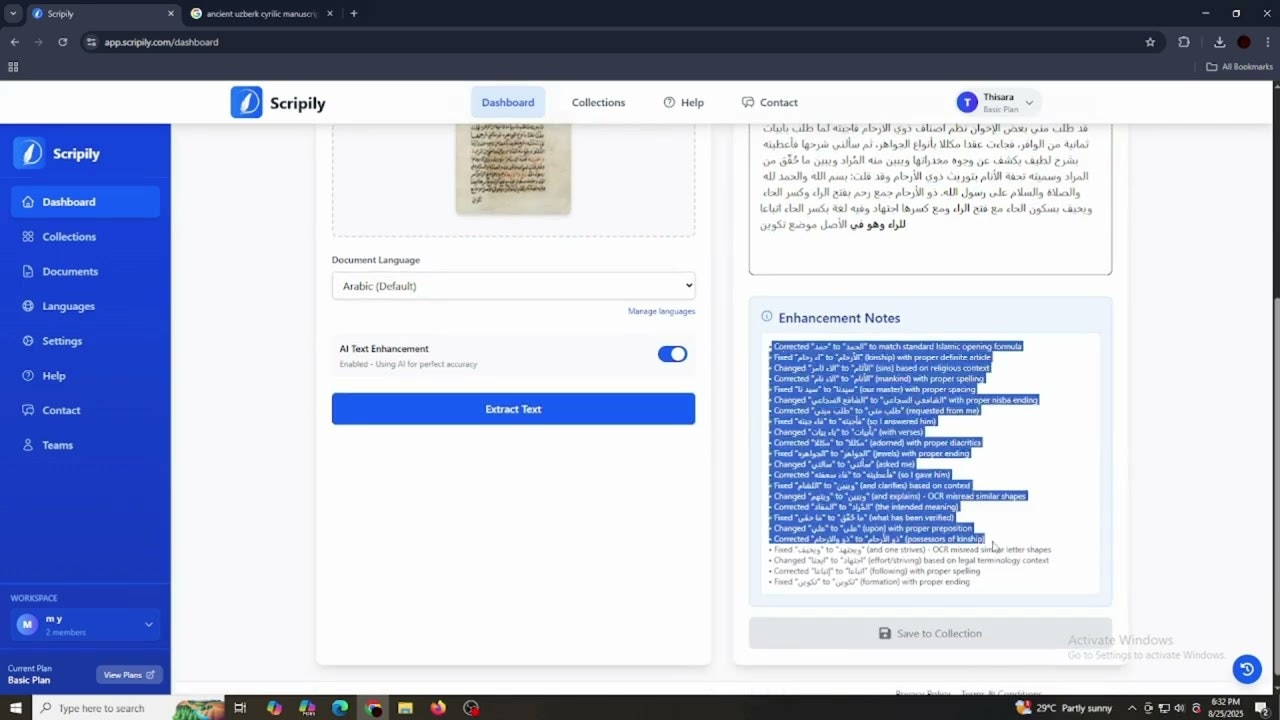Open Collections in the top navigation
Screen dimensions: 1280x720
click(598, 102)
